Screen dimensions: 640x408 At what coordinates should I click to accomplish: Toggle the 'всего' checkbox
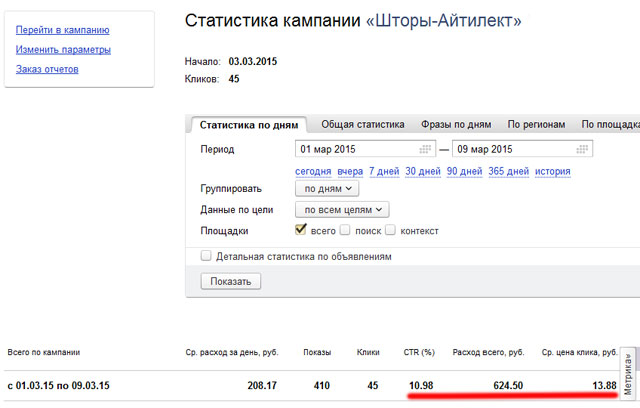point(300,230)
